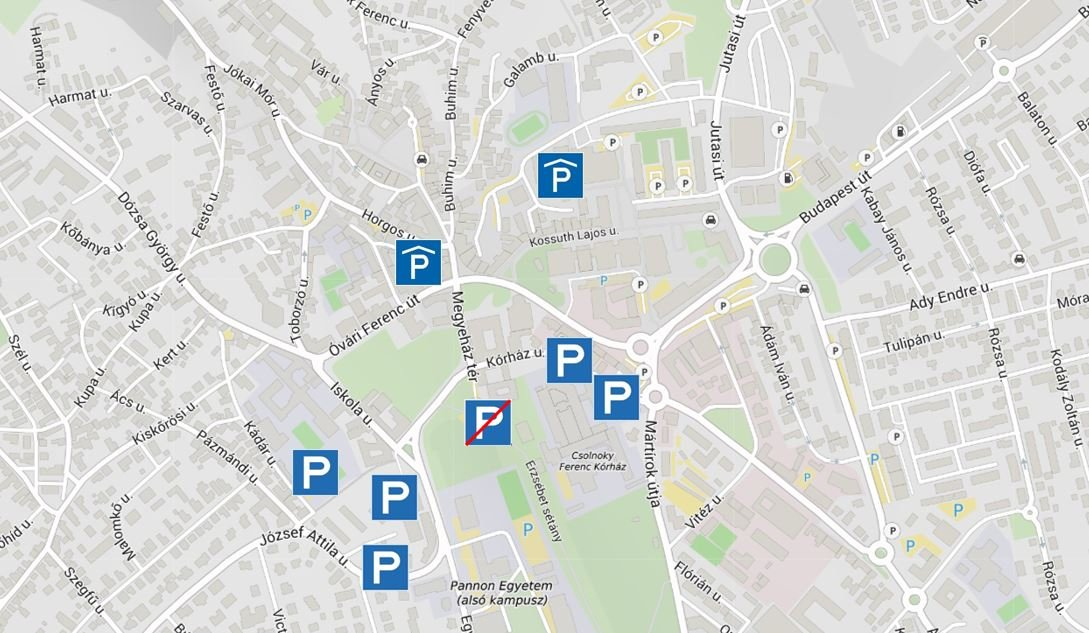The image size is (1089, 633).
Task: Click the Dózsa György u. street label
Action: coord(152,237)
